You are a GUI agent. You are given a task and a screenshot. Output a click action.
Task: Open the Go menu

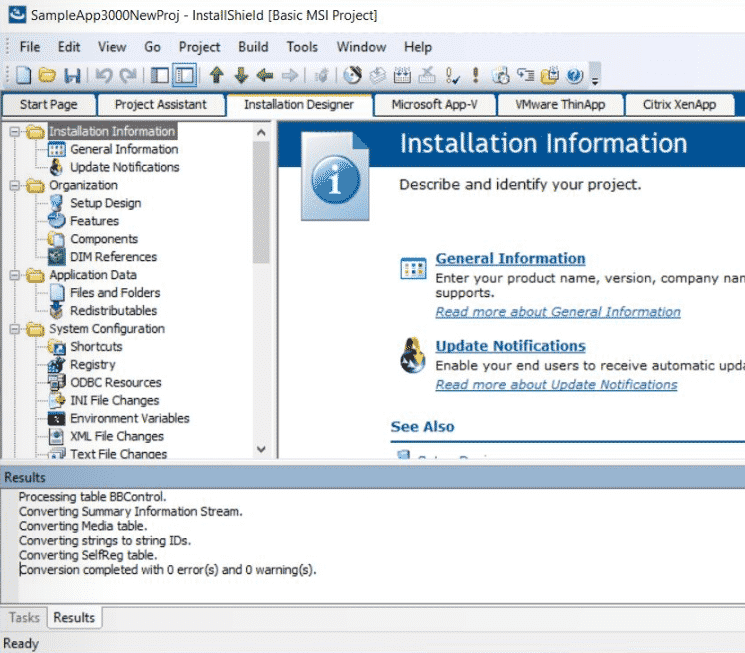pos(152,47)
